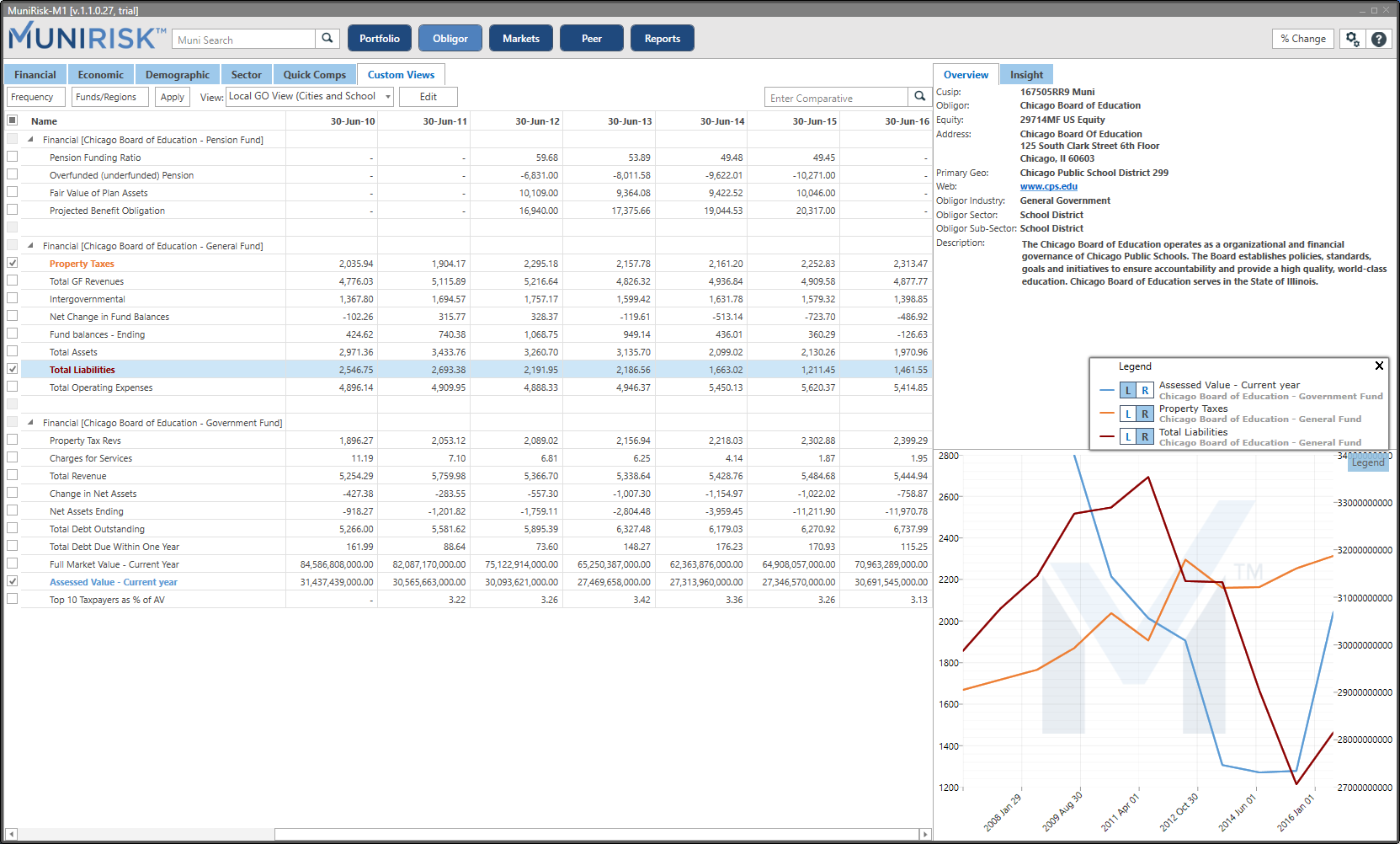The image size is (1400, 844).
Task: Open the help question mark icon
Action: point(1378,39)
